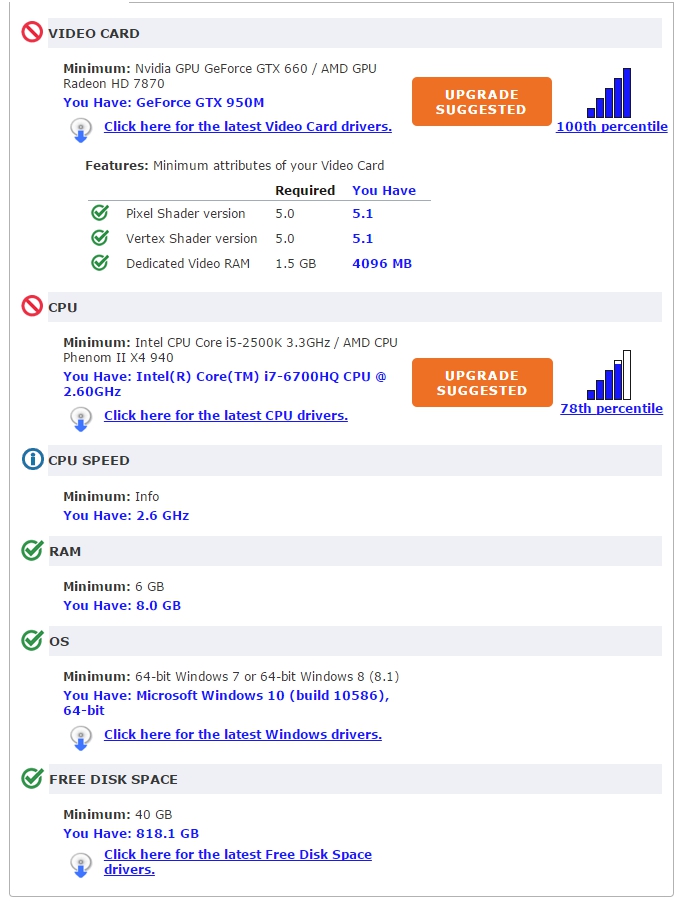Open the 100th percentile link

(612, 126)
